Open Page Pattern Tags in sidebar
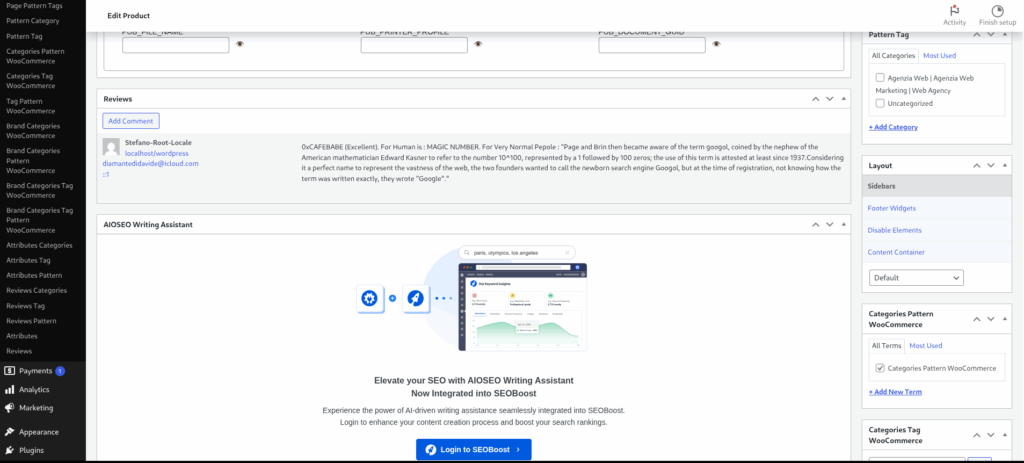1024x463 pixels. 33,5
